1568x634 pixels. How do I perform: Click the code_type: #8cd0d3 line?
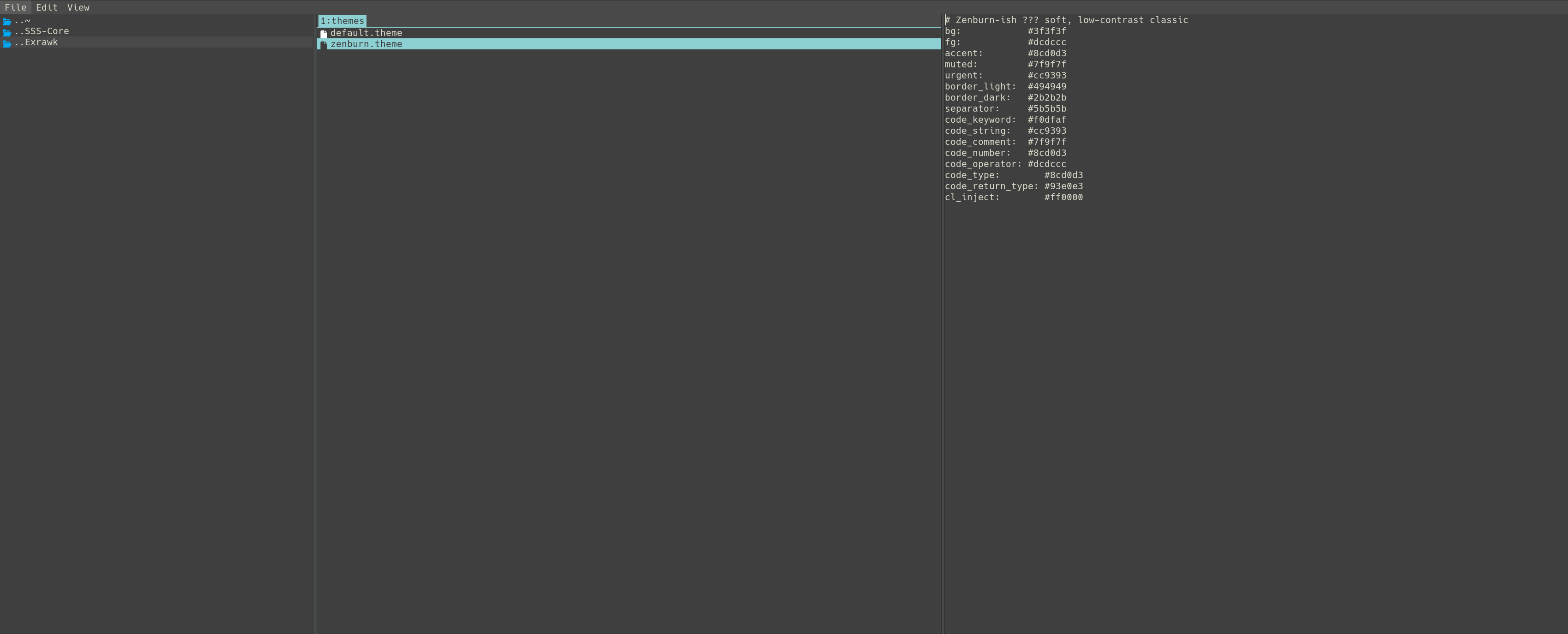coord(1014,174)
